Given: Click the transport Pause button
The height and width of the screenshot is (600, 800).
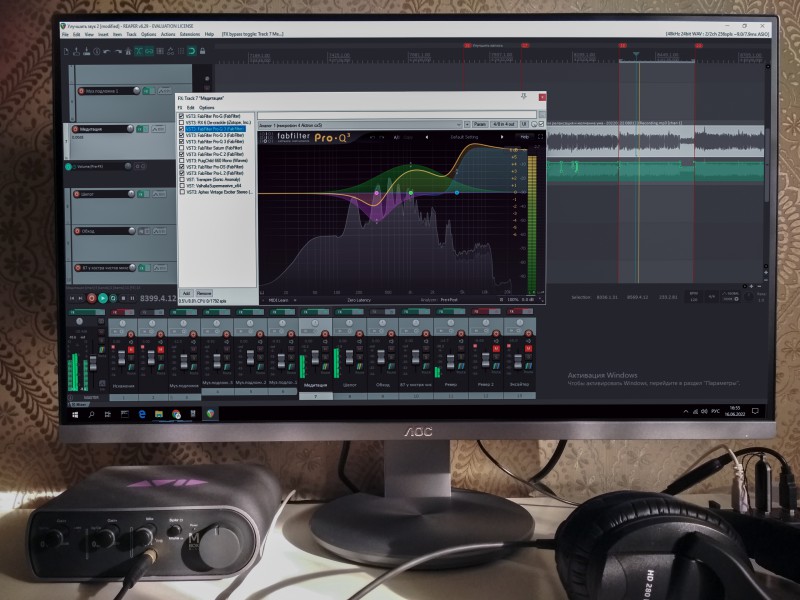Looking at the screenshot, I should coord(132,298).
